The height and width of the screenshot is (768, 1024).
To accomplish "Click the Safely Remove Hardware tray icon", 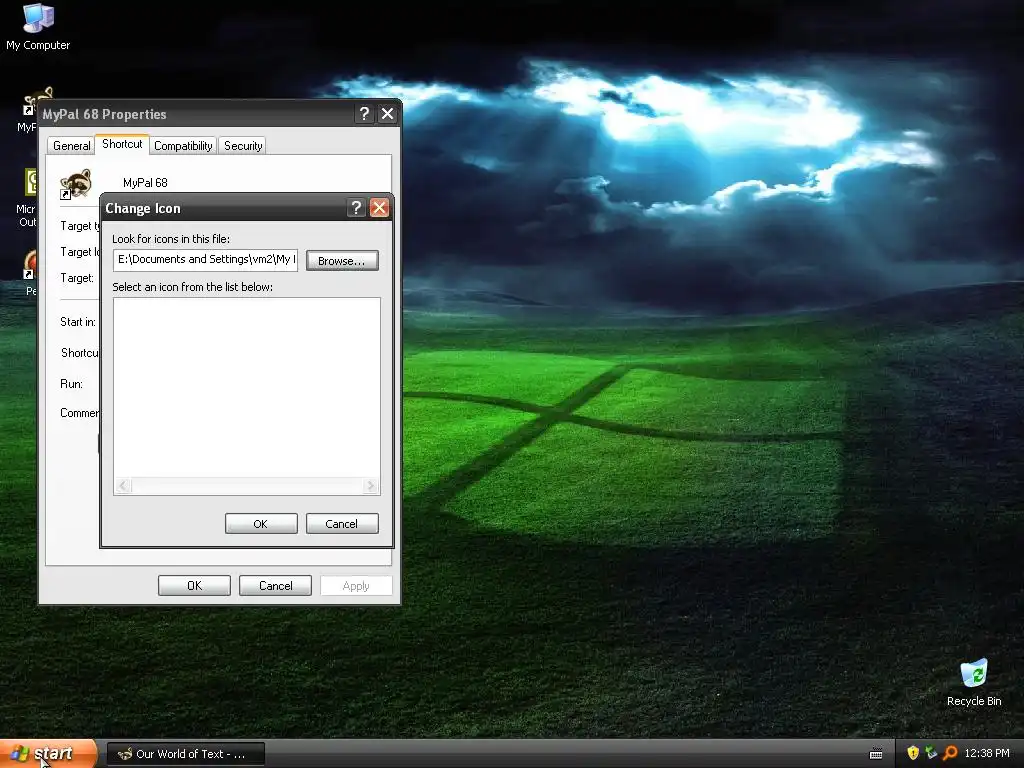I will pyautogui.click(x=931, y=753).
